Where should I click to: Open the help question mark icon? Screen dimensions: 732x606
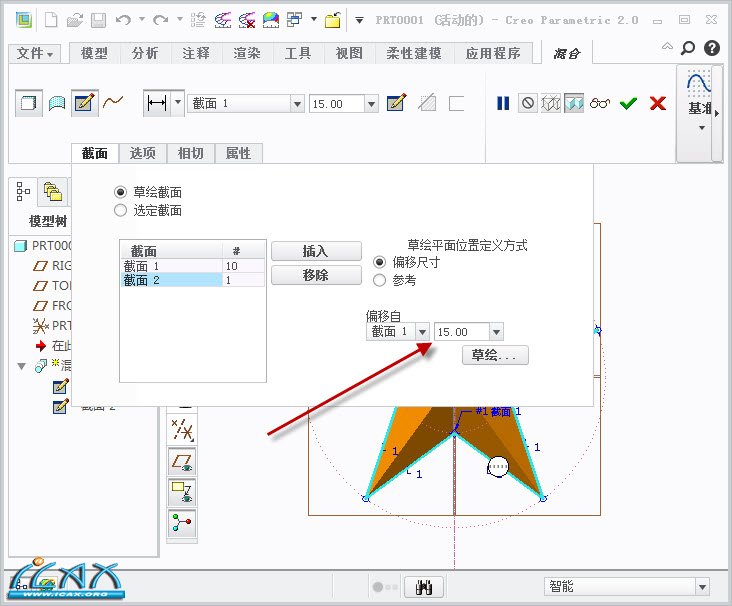click(712, 48)
